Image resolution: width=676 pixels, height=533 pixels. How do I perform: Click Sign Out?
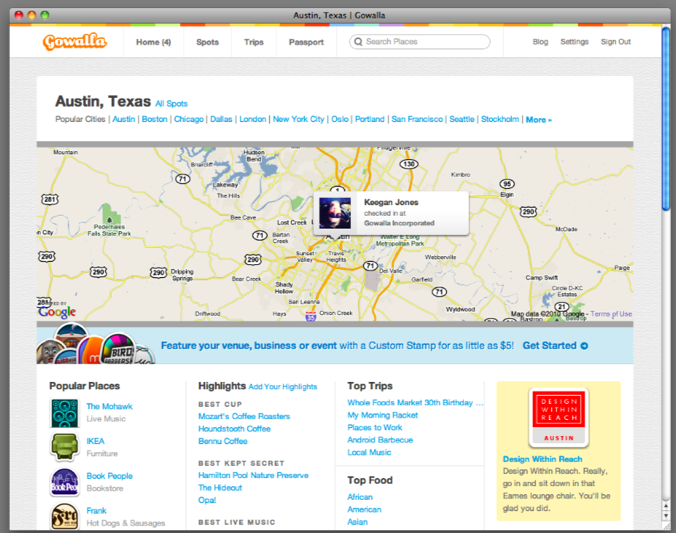616,42
